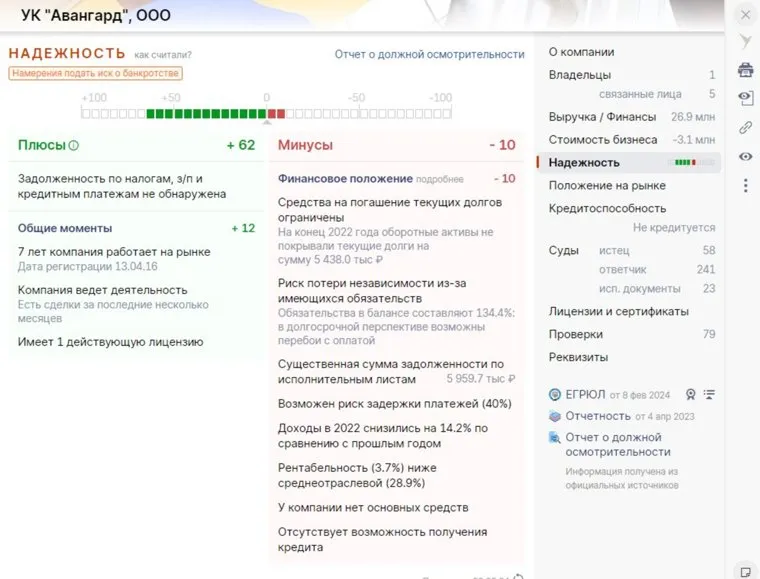Click the document-with-eye icon in right toolbar
Viewport: 760px width, 579px height.
(x=745, y=98)
